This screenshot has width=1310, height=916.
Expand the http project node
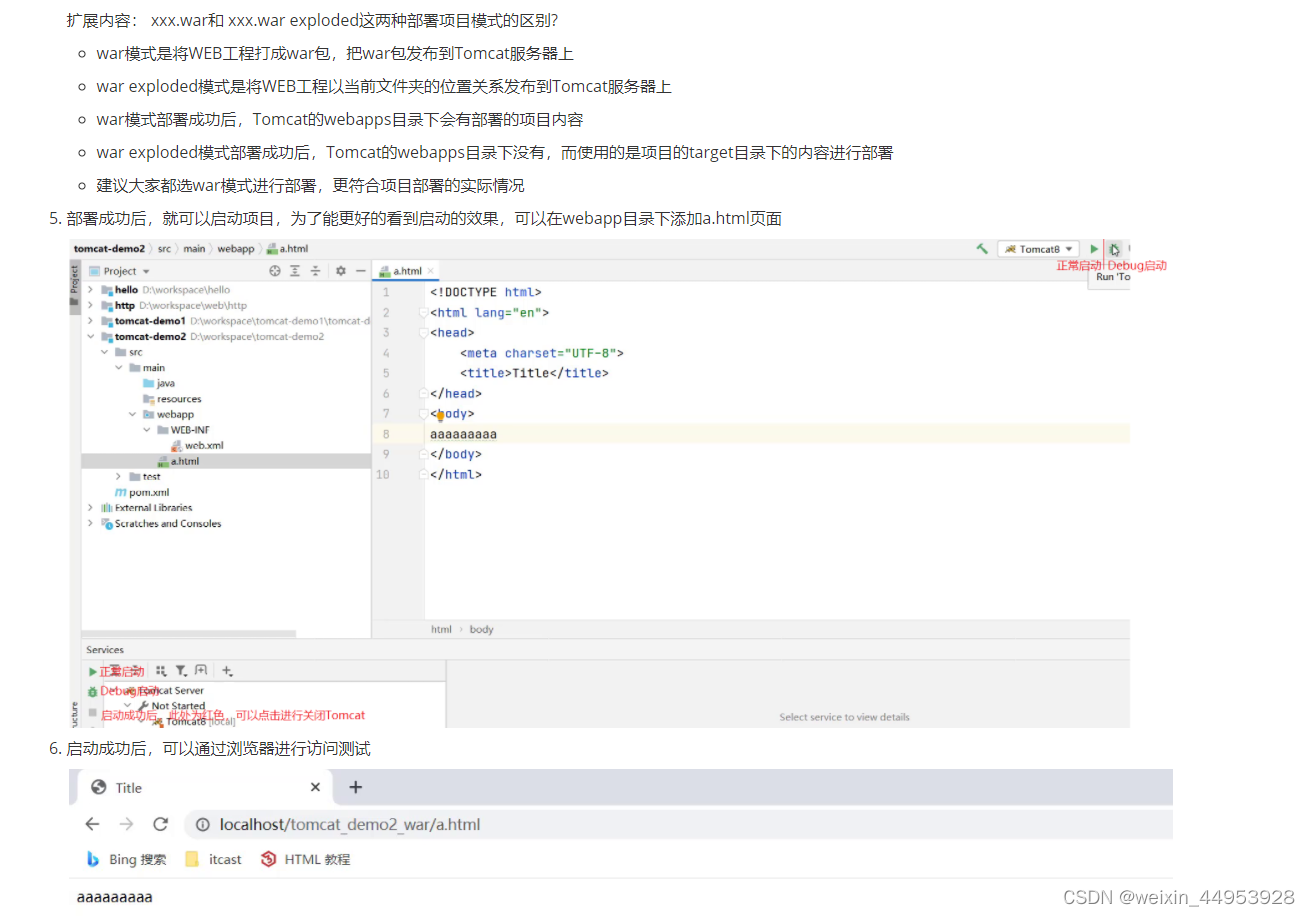[91, 305]
